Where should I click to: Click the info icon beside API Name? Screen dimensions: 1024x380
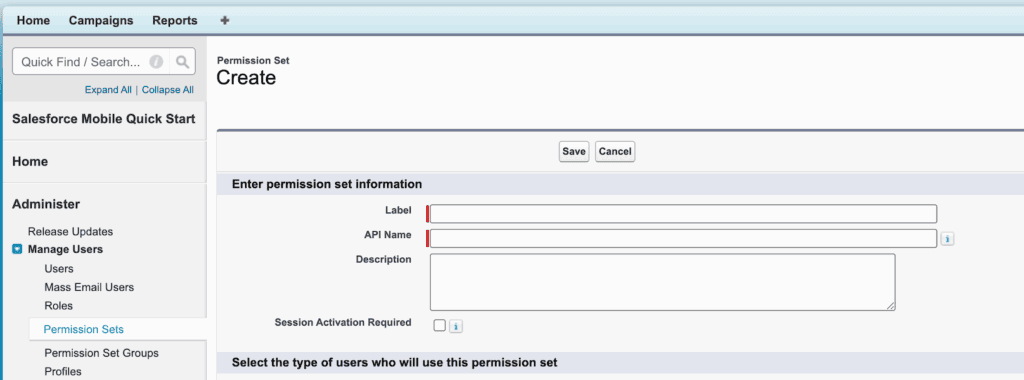click(x=948, y=239)
